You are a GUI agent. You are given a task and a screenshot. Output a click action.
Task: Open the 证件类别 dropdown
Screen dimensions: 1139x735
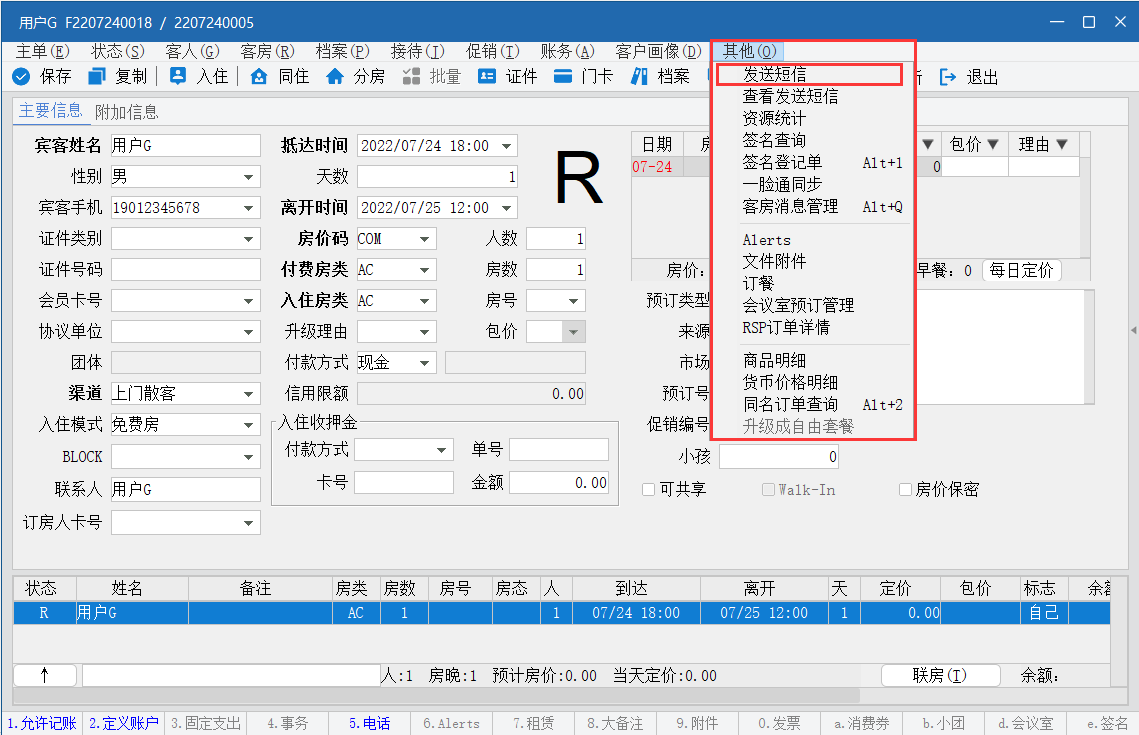coord(248,239)
